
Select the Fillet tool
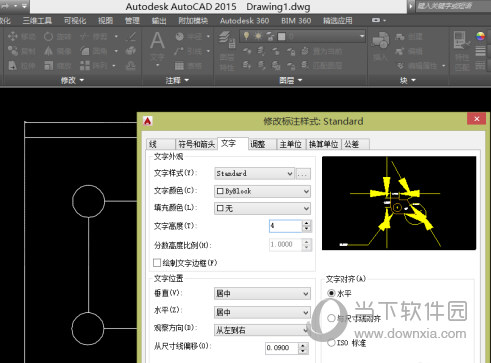(94, 51)
